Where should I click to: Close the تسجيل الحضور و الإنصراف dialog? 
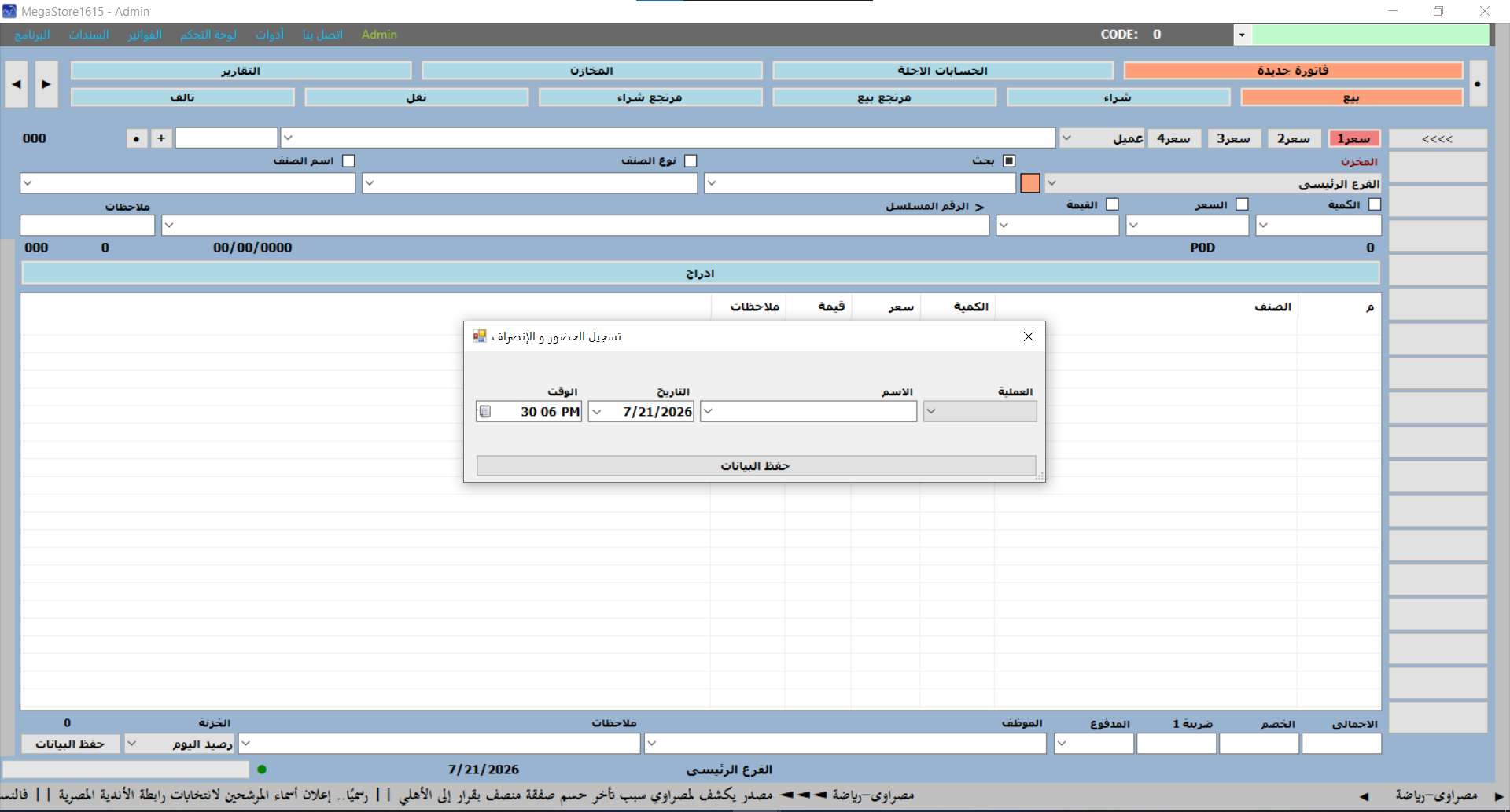tap(1028, 336)
